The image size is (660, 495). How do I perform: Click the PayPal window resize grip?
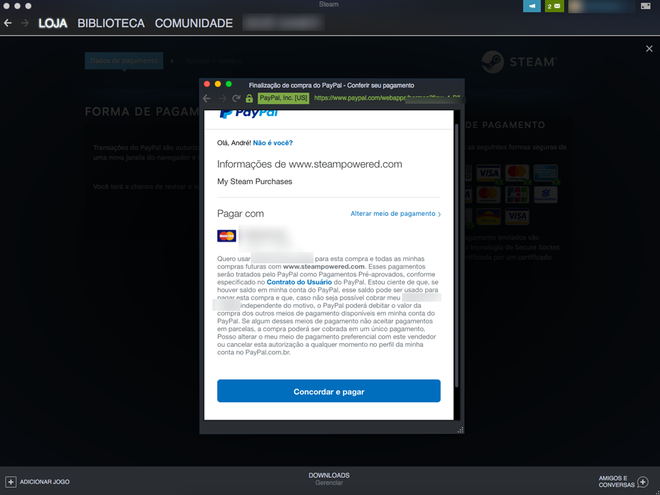pyautogui.click(x=460, y=429)
